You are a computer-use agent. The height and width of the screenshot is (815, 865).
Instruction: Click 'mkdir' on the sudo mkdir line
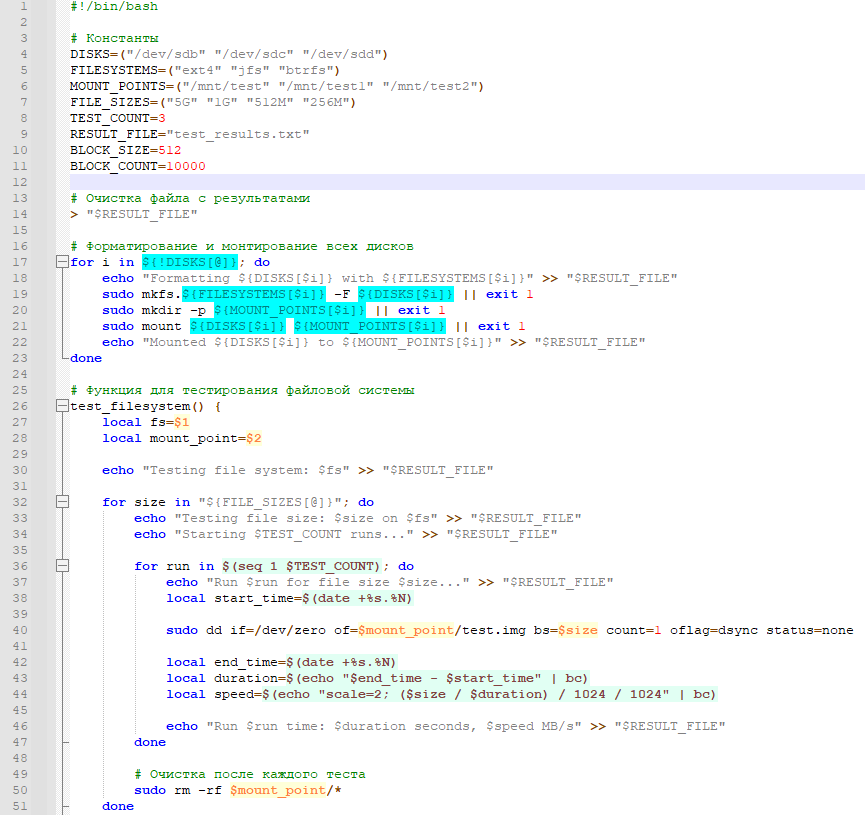[162, 310]
